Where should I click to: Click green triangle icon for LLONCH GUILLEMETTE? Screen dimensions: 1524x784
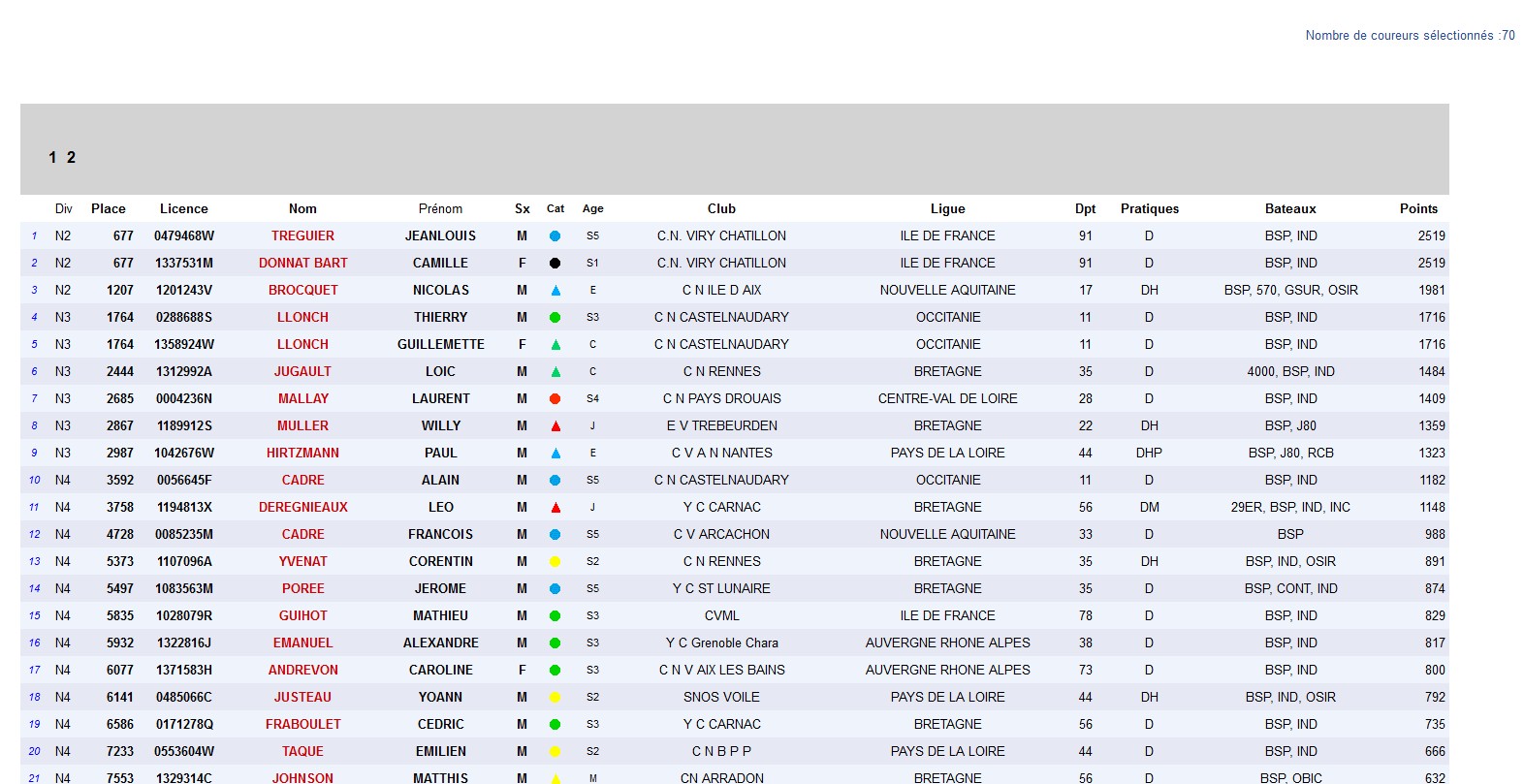pos(556,344)
